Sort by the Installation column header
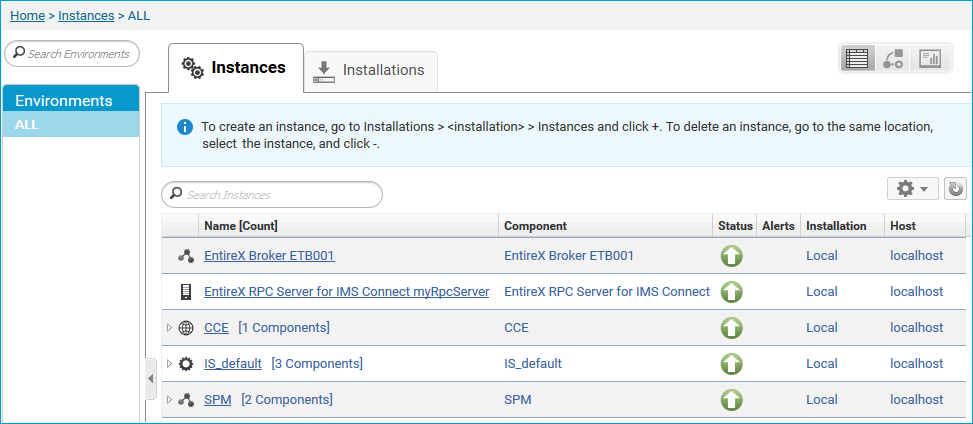The image size is (973, 424). pos(842,226)
